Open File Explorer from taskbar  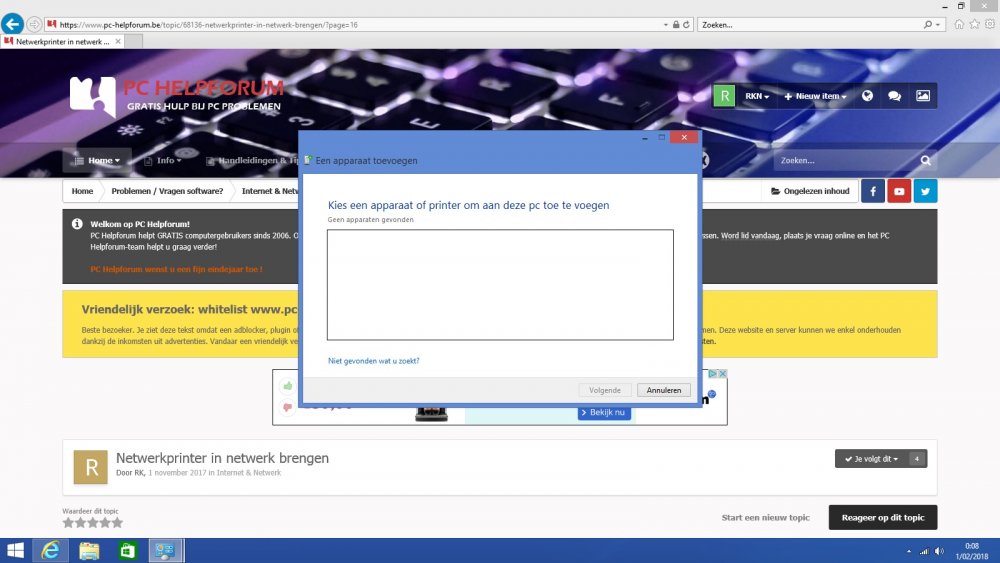89,551
